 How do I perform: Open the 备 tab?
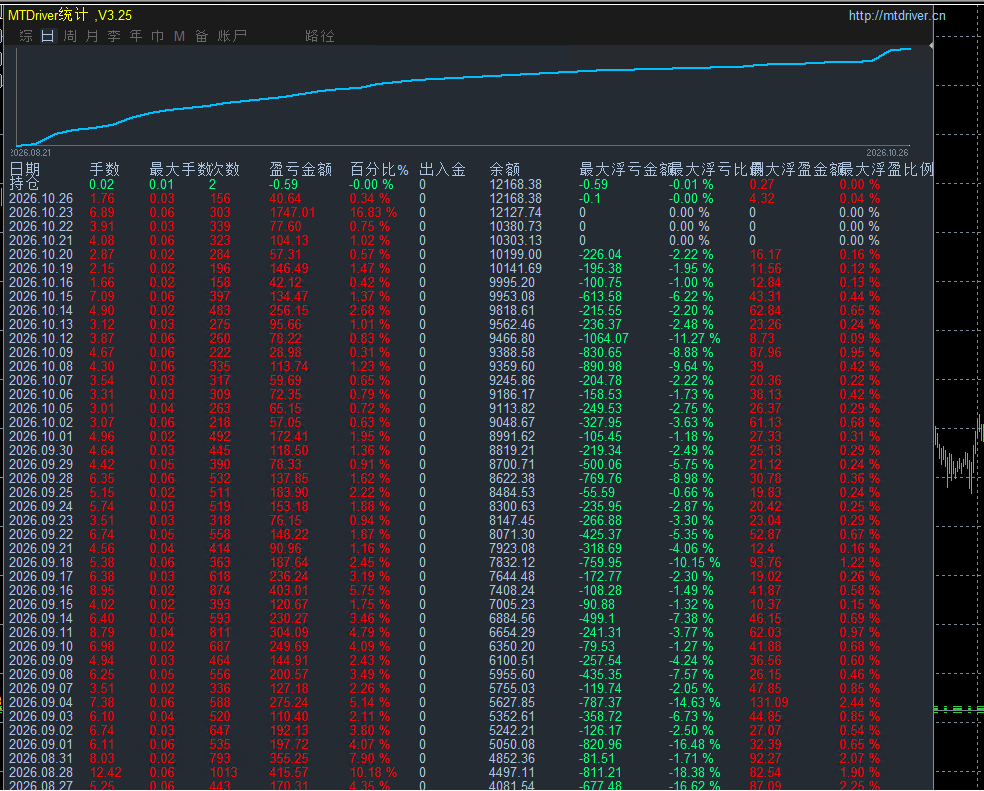tap(201, 36)
